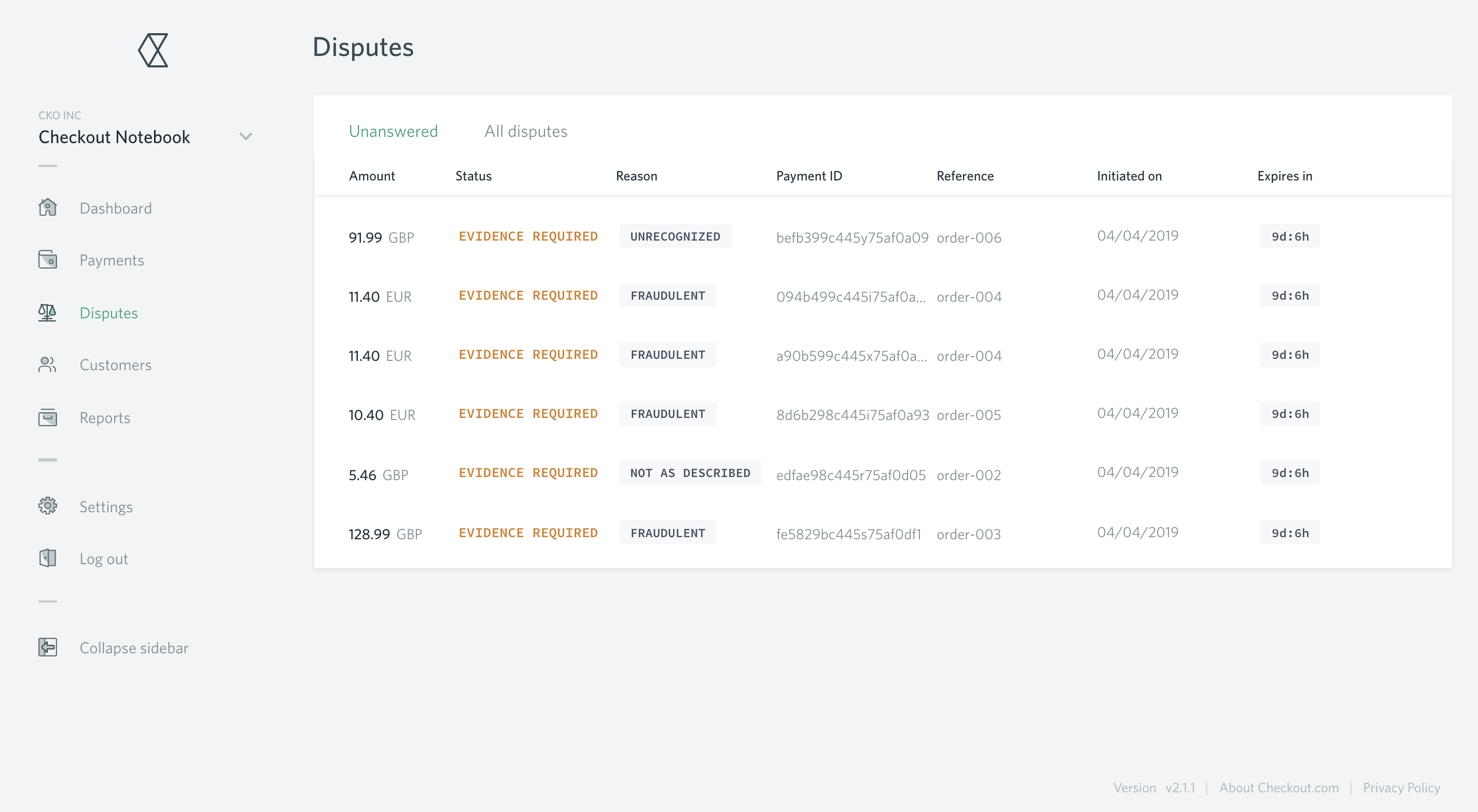The height and width of the screenshot is (812, 1478).
Task: Switch to the All disputes tab
Action: tap(525, 131)
